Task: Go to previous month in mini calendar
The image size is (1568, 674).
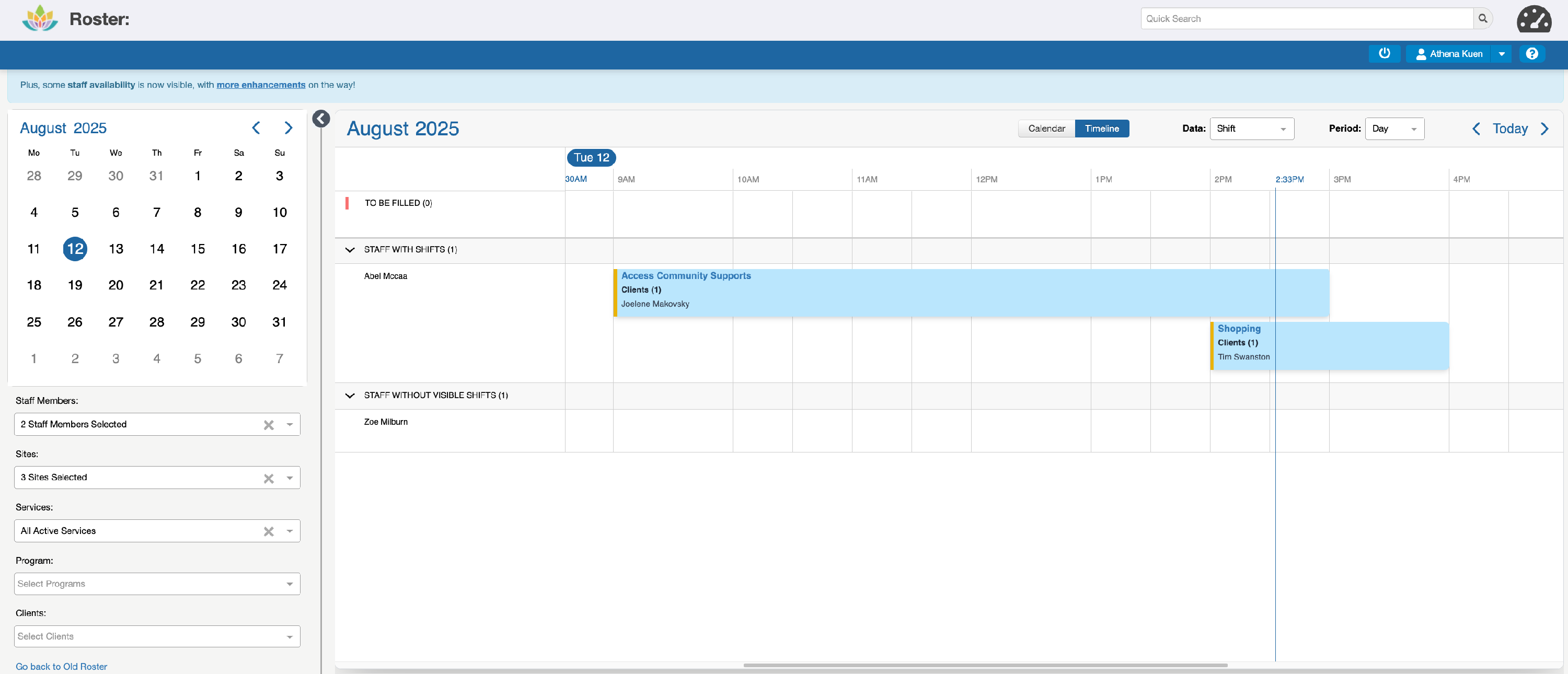Action: coord(256,127)
